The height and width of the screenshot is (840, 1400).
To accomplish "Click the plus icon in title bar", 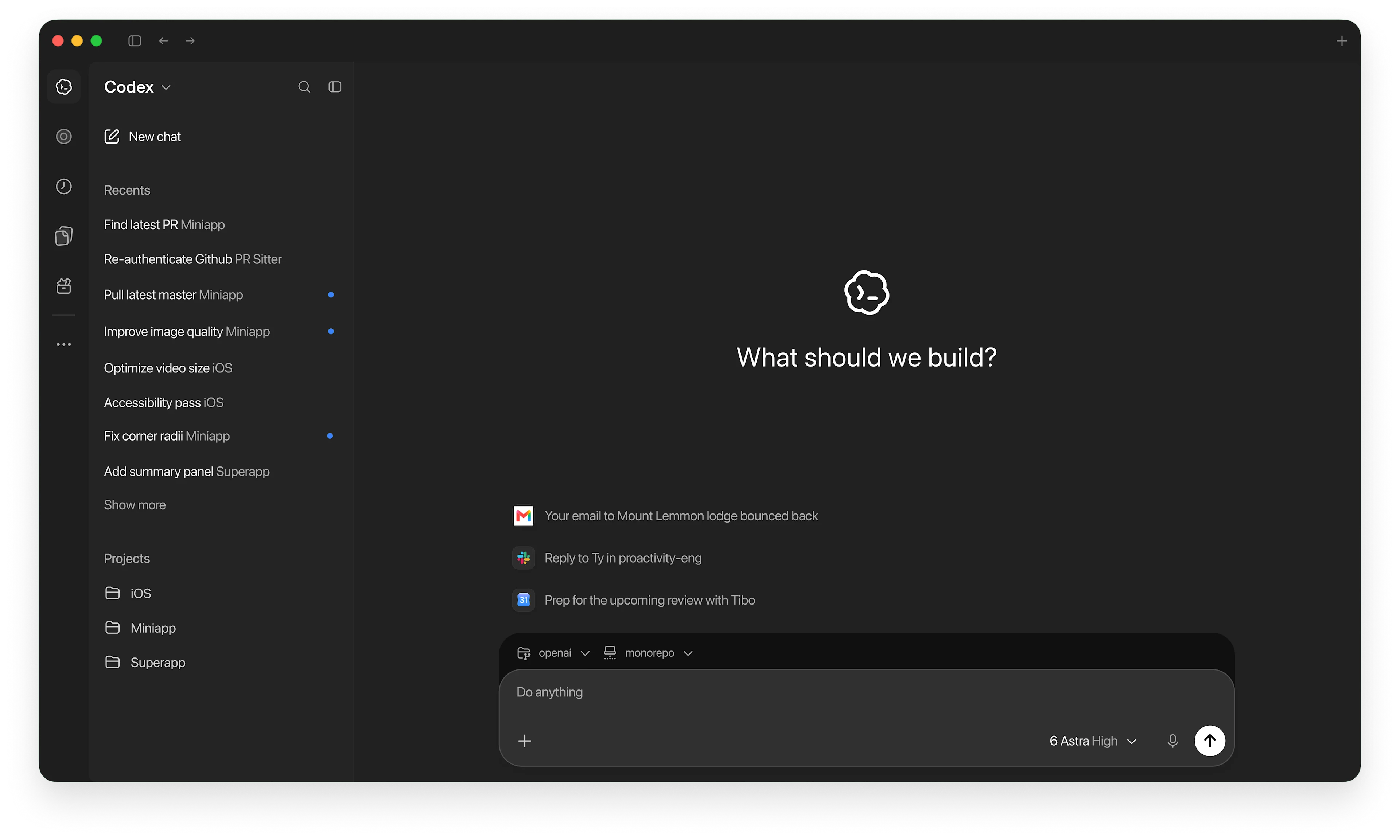I will click(1341, 41).
